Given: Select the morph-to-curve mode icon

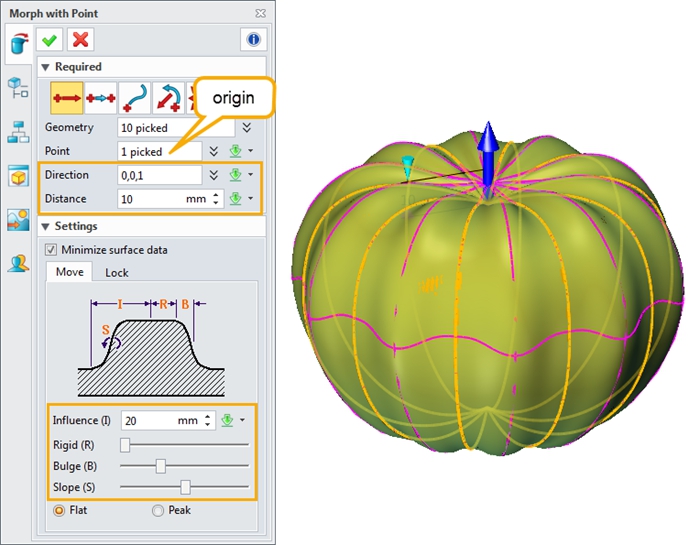Looking at the screenshot, I should (x=134, y=98).
